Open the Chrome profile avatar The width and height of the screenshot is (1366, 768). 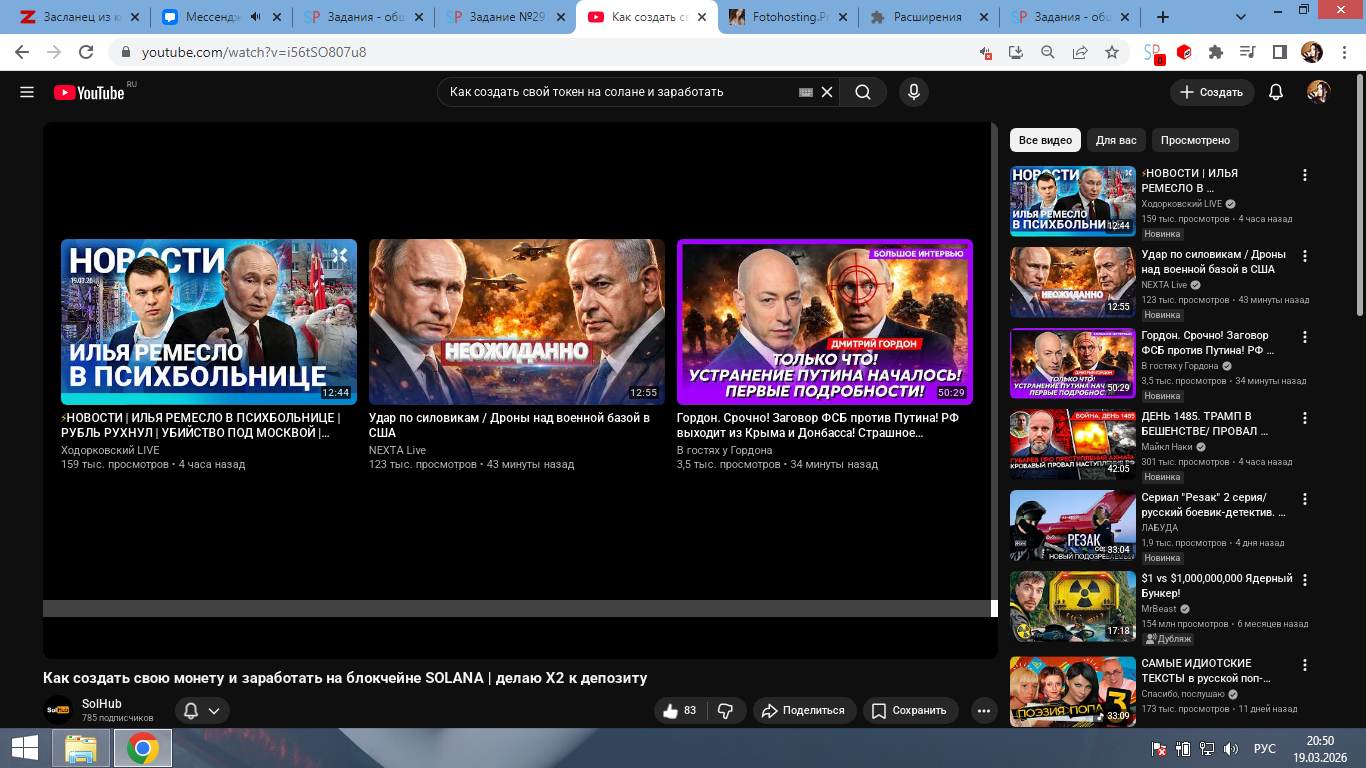pos(1311,52)
